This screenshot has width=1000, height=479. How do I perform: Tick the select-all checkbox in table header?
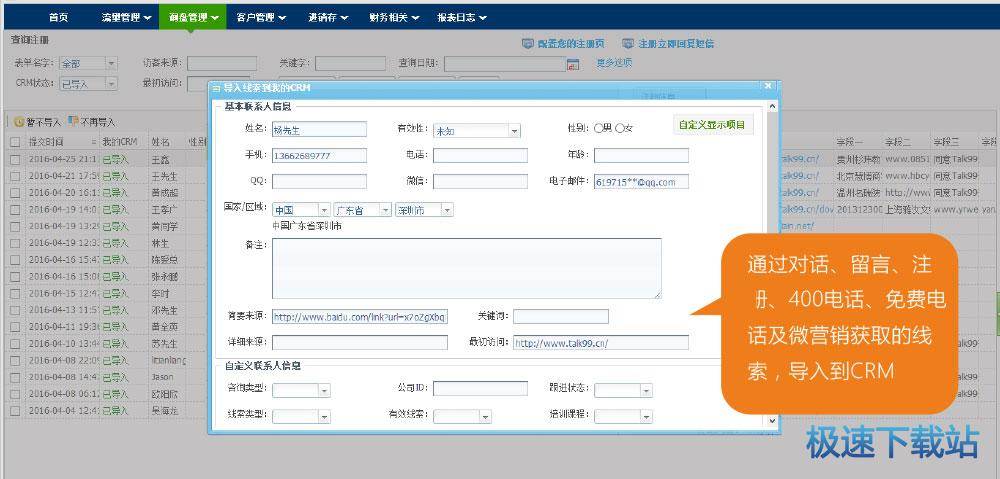15,142
